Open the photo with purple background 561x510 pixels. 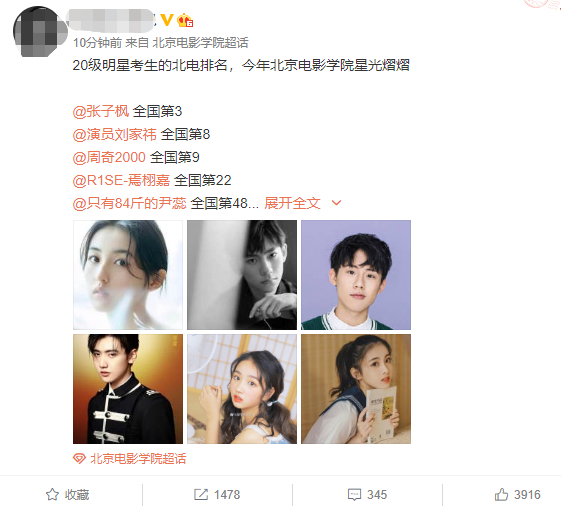[x=356, y=275]
